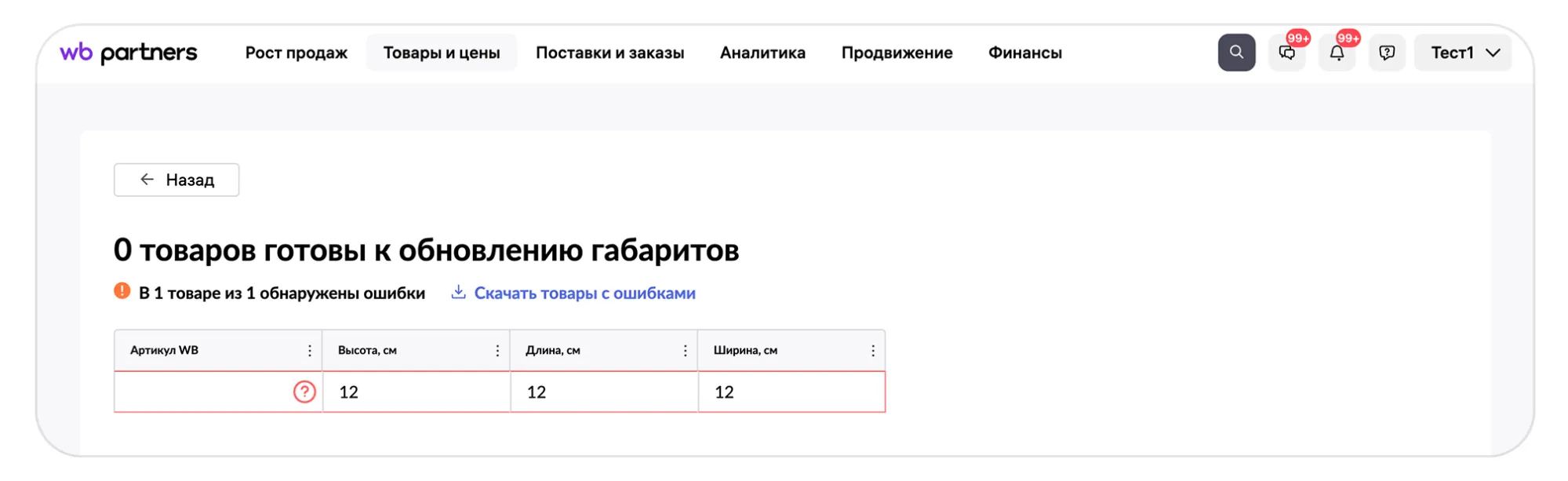Click the wb partners logo
Viewport: 1568px width, 481px height.
(x=129, y=53)
